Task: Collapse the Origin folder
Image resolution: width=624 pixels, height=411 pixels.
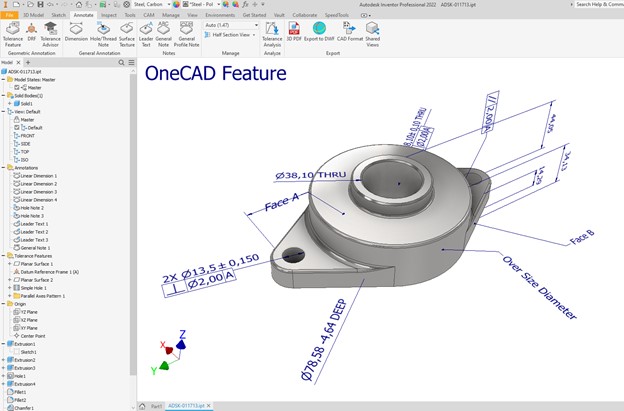Action: coord(3,304)
